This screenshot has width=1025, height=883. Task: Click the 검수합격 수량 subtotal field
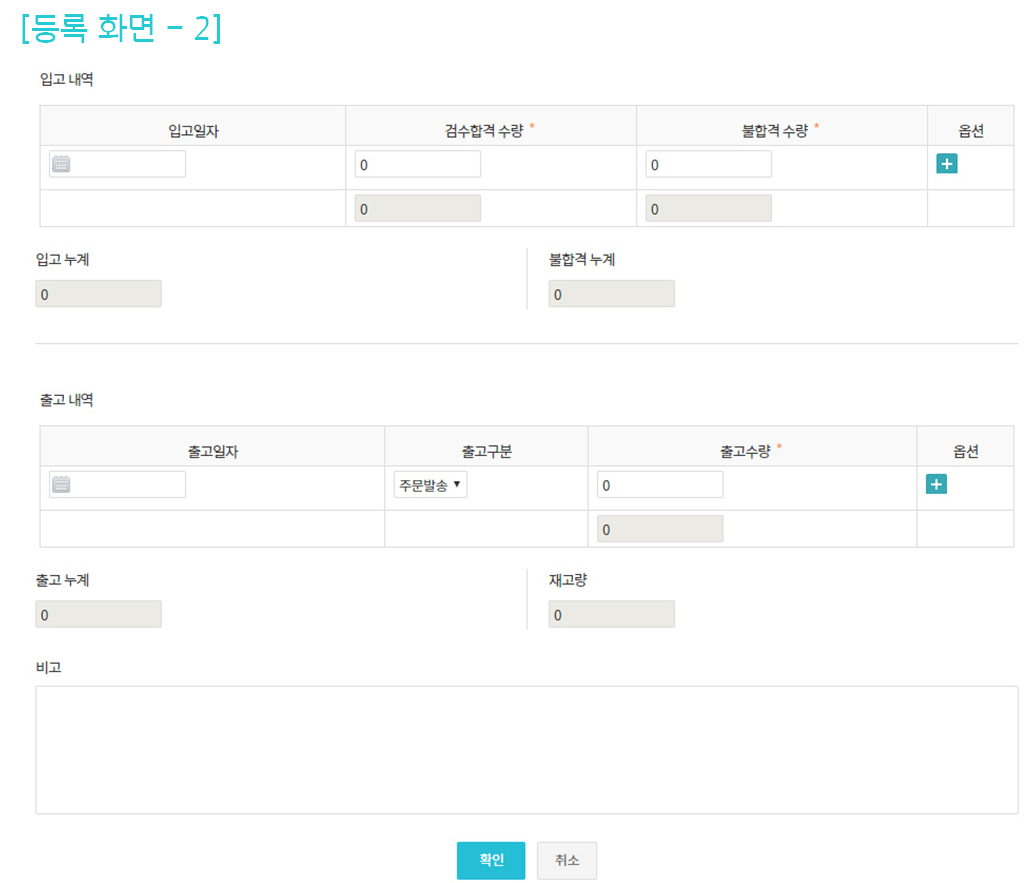coord(417,208)
